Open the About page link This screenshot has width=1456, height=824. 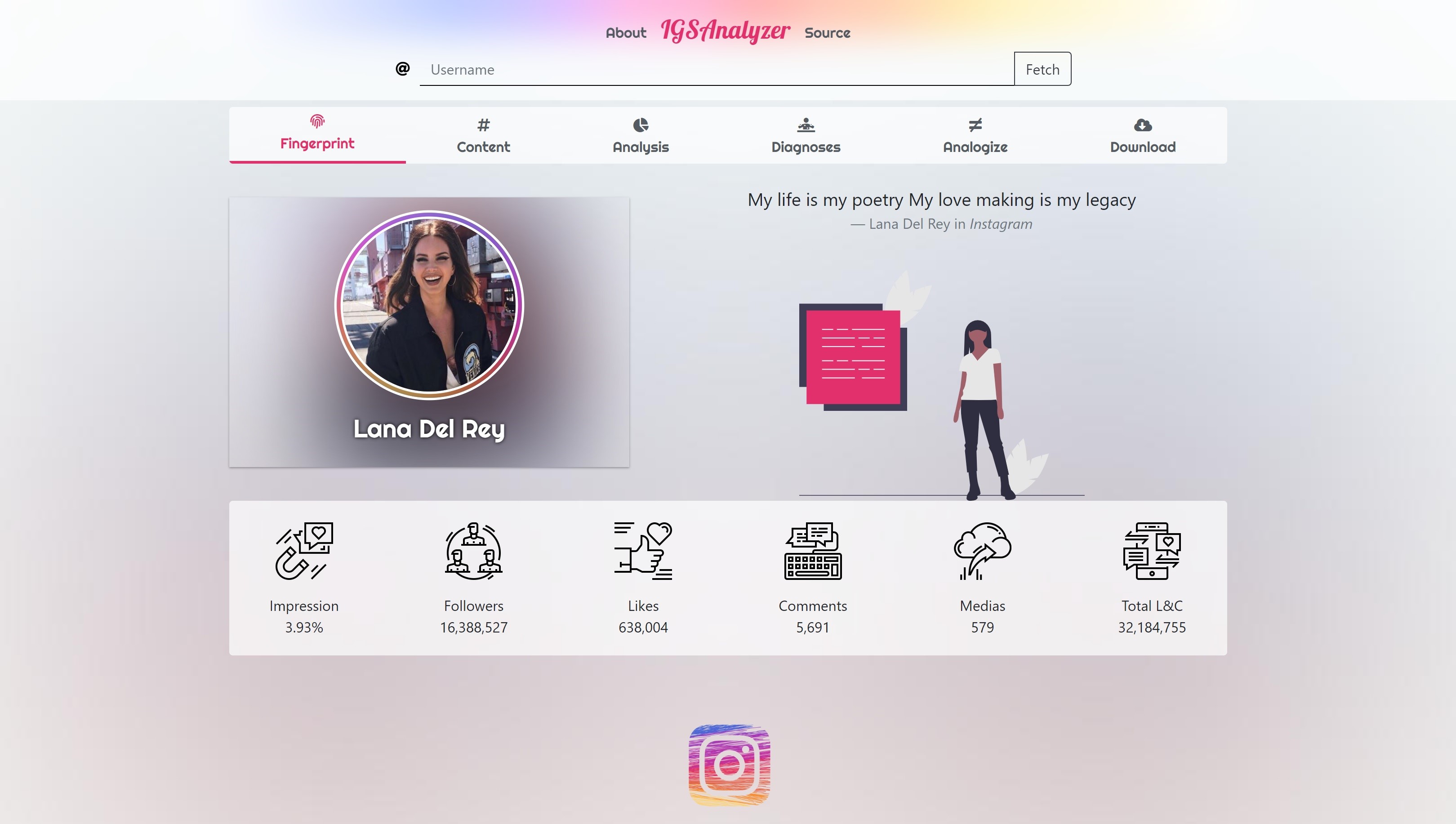point(625,33)
